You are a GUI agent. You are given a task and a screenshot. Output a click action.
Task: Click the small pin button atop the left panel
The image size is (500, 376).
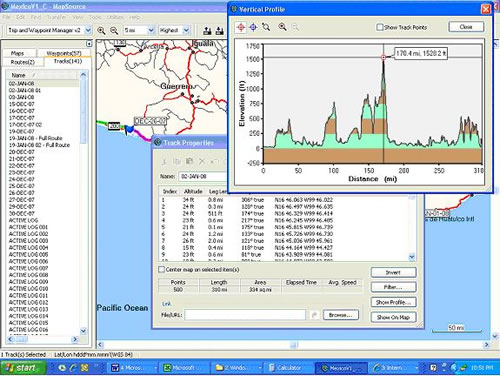89,44
